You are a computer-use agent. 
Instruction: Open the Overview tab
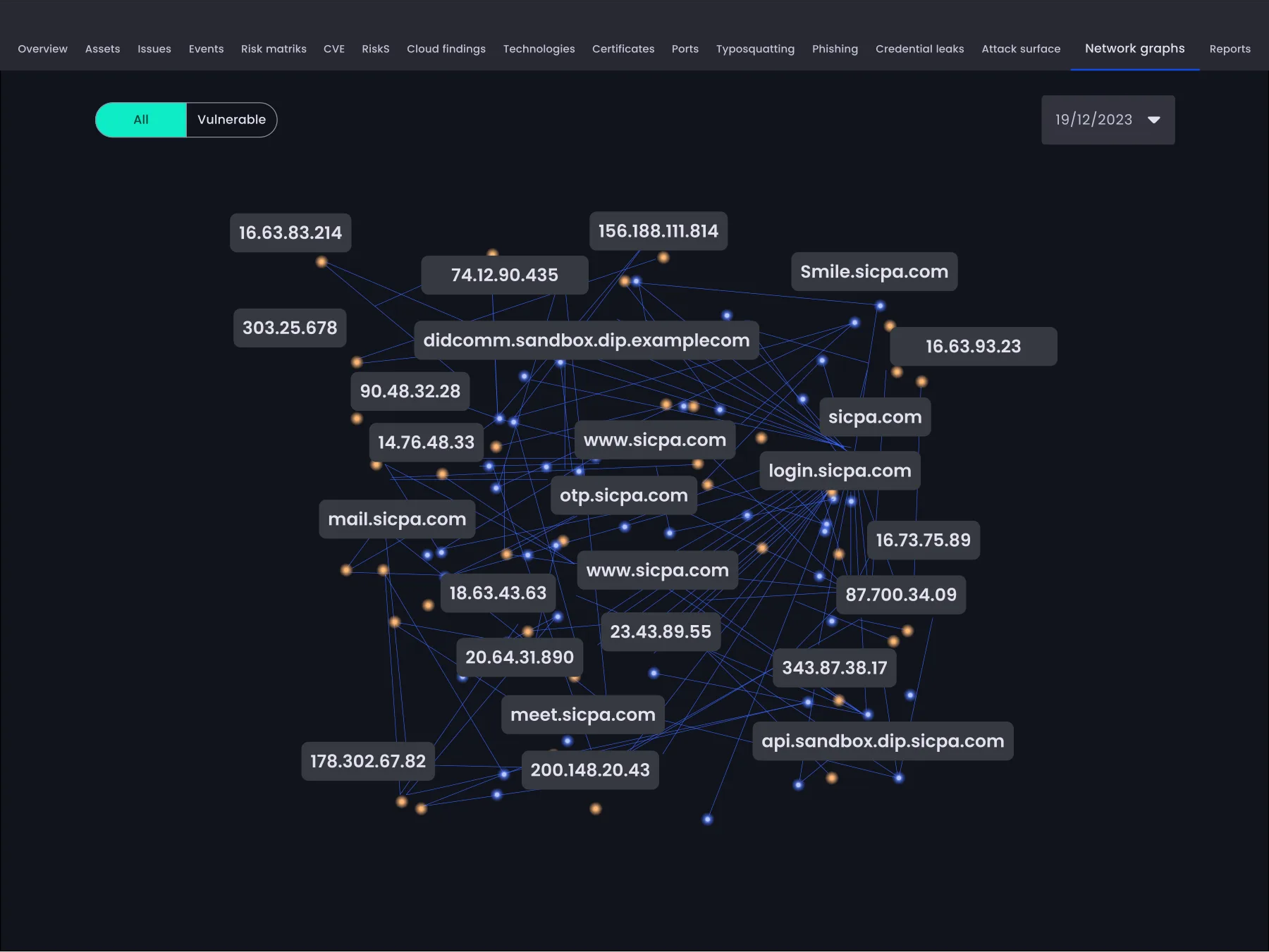click(x=42, y=49)
